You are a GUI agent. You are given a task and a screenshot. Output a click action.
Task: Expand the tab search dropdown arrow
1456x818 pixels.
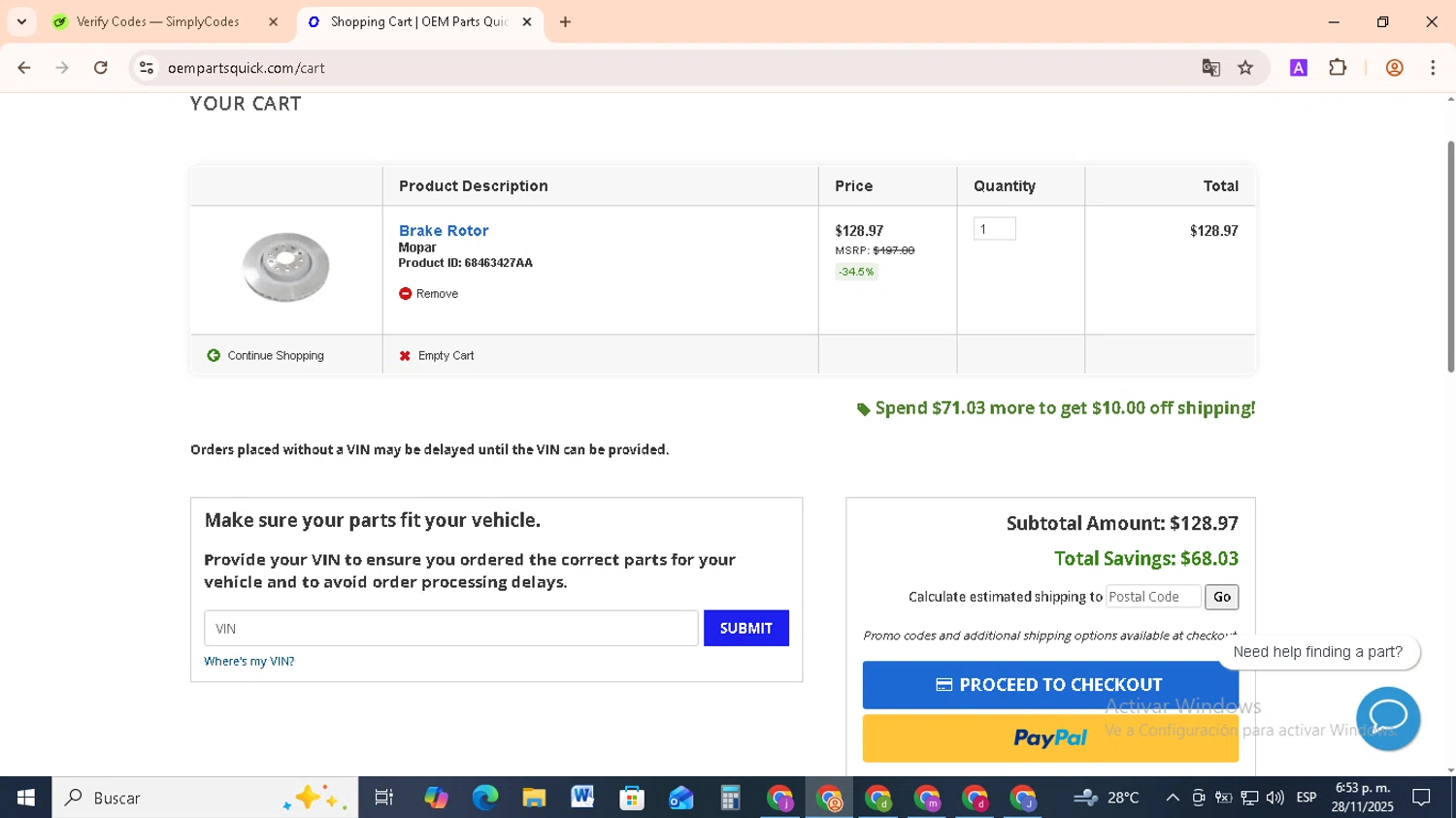tap(21, 21)
